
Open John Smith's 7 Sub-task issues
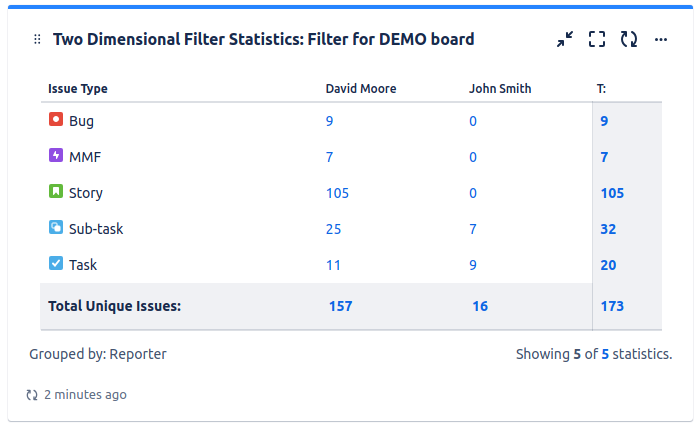[473, 229]
